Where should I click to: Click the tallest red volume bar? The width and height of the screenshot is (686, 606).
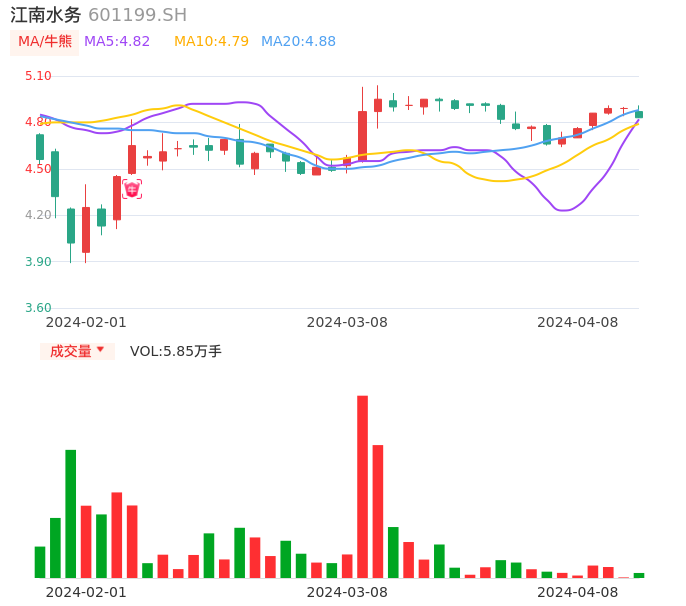362,486
